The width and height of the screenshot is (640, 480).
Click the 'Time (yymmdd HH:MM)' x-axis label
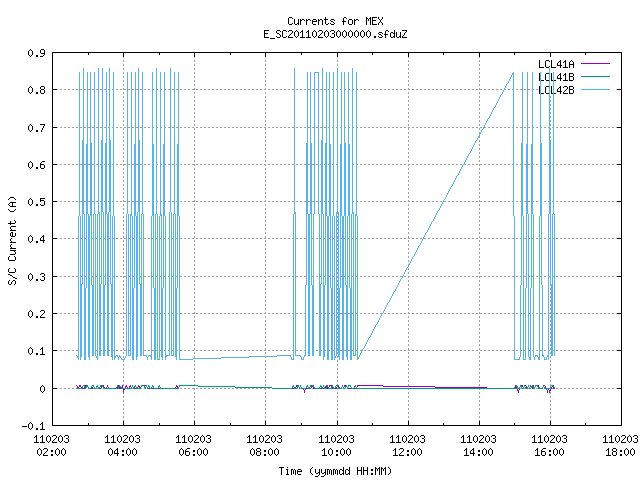[x=335, y=471]
